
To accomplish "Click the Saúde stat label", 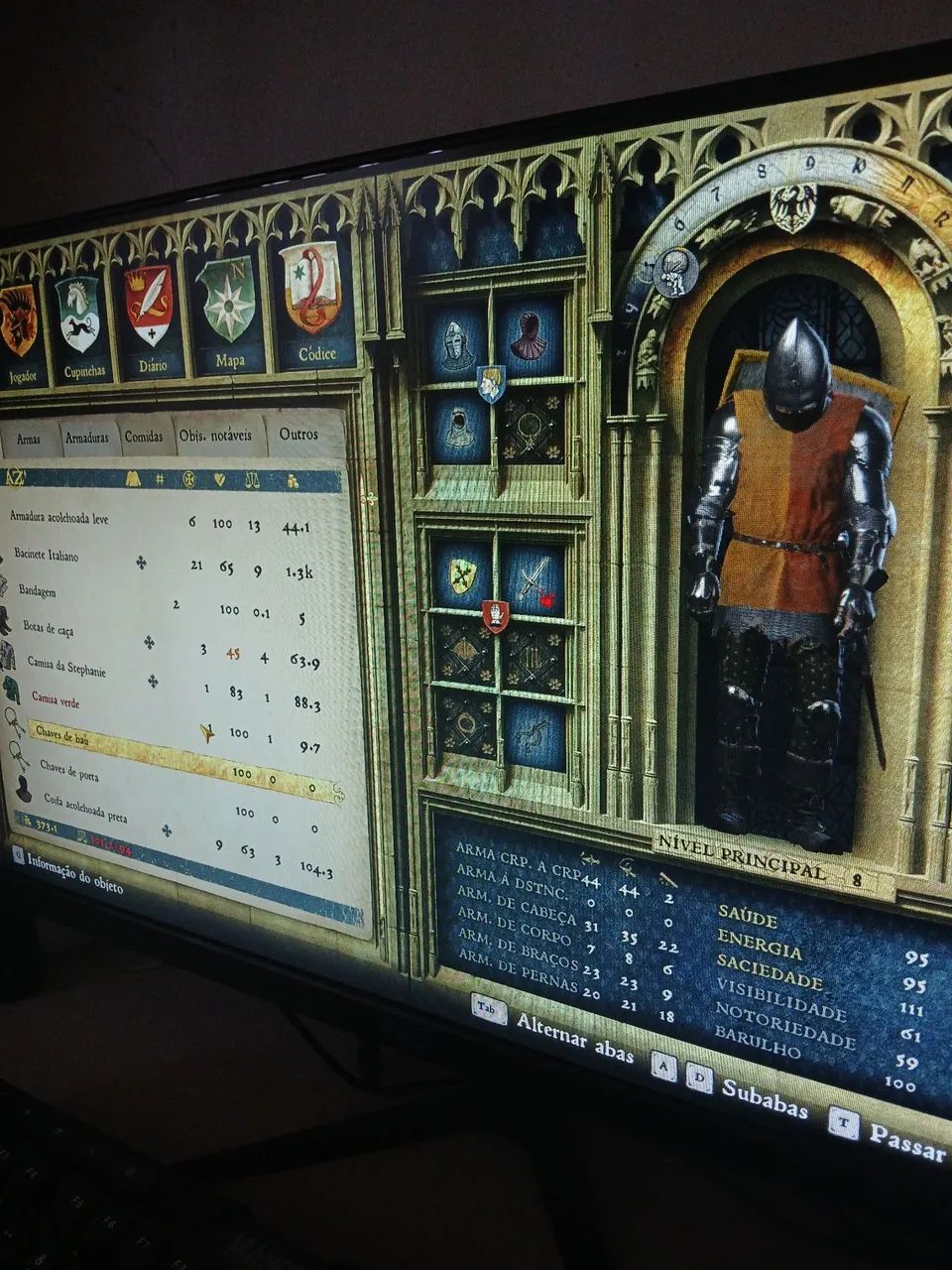I will coord(748,914).
